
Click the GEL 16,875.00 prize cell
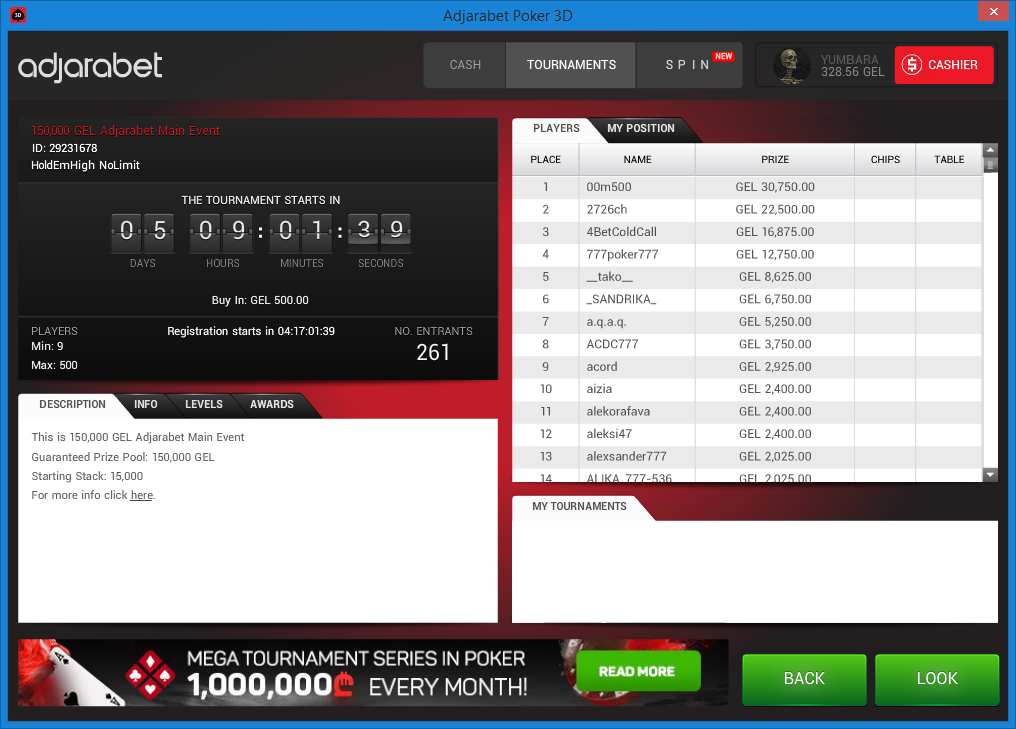[775, 232]
